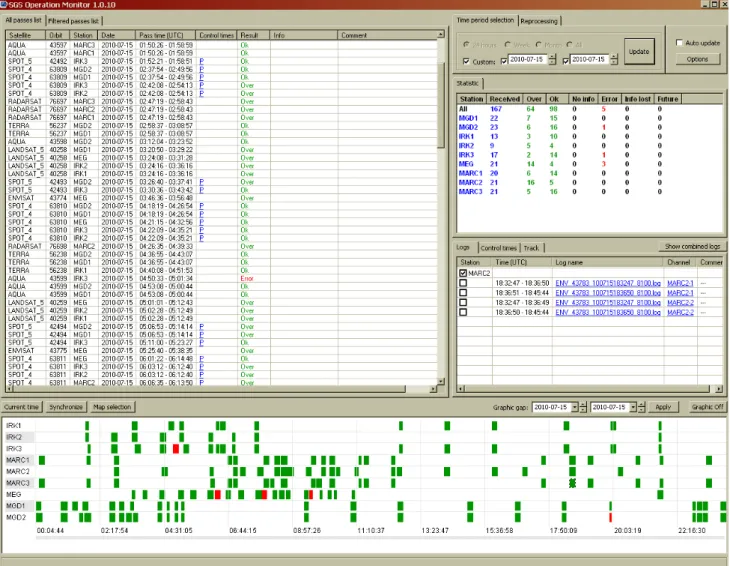Open the Options dialog
This screenshot has height=566, width=730.
coord(697,59)
